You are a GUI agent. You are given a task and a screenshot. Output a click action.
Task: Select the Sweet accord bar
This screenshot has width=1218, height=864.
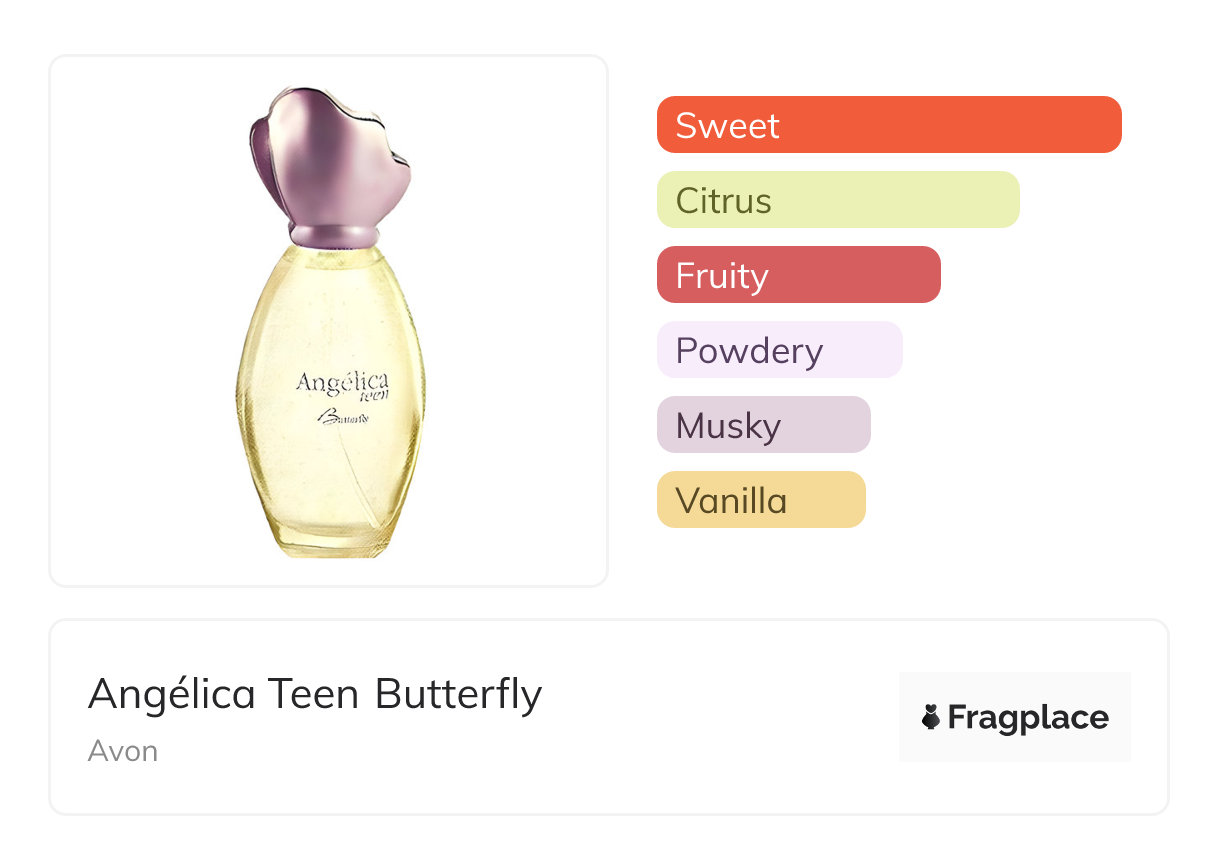coord(888,125)
